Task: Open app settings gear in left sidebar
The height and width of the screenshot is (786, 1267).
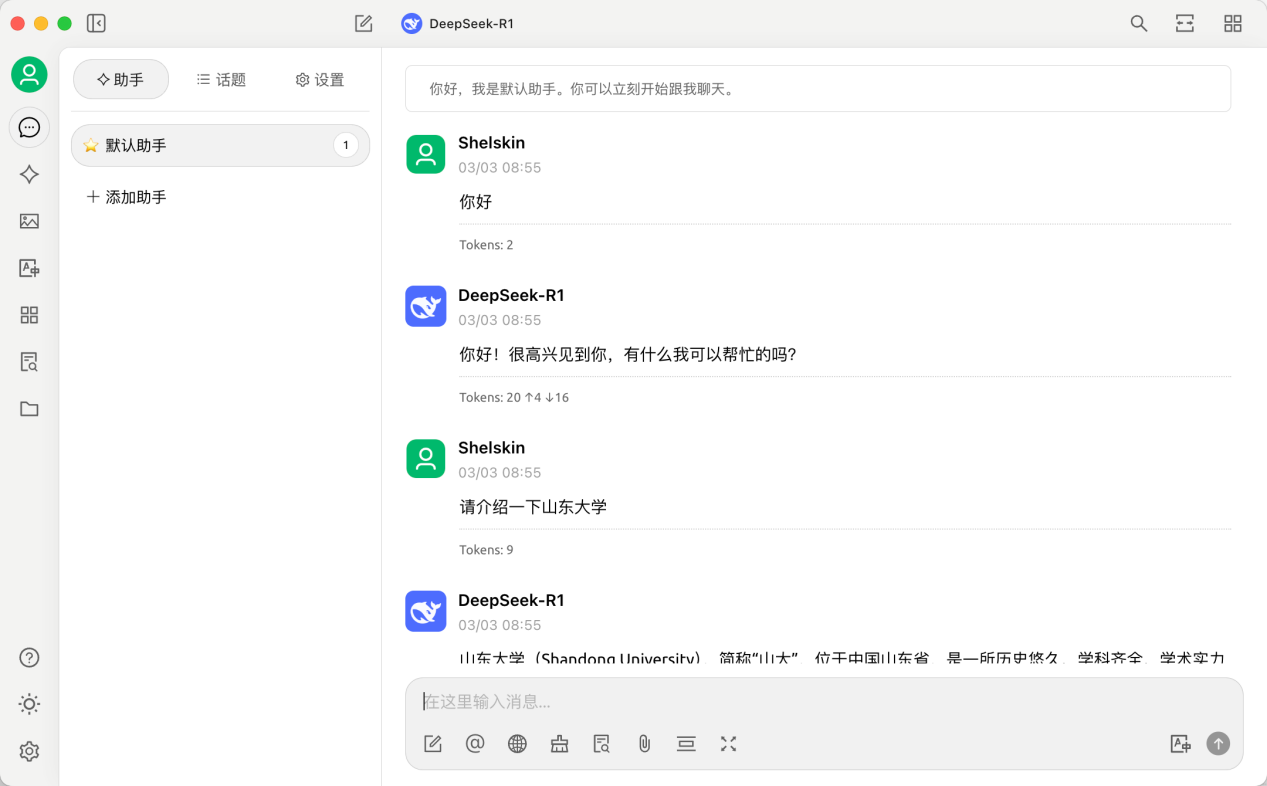Action: point(29,751)
